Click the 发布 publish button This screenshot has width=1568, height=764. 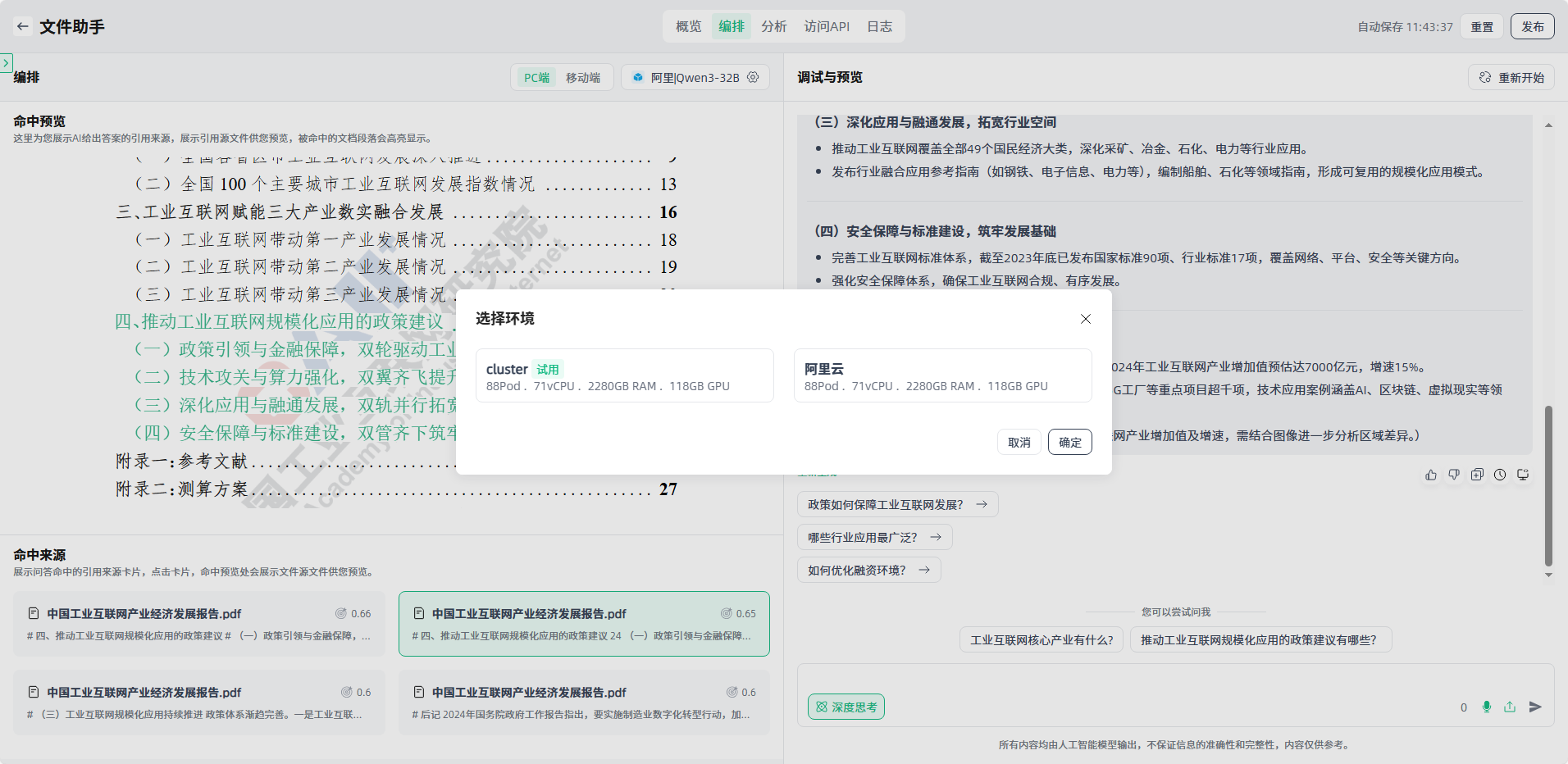tap(1532, 26)
